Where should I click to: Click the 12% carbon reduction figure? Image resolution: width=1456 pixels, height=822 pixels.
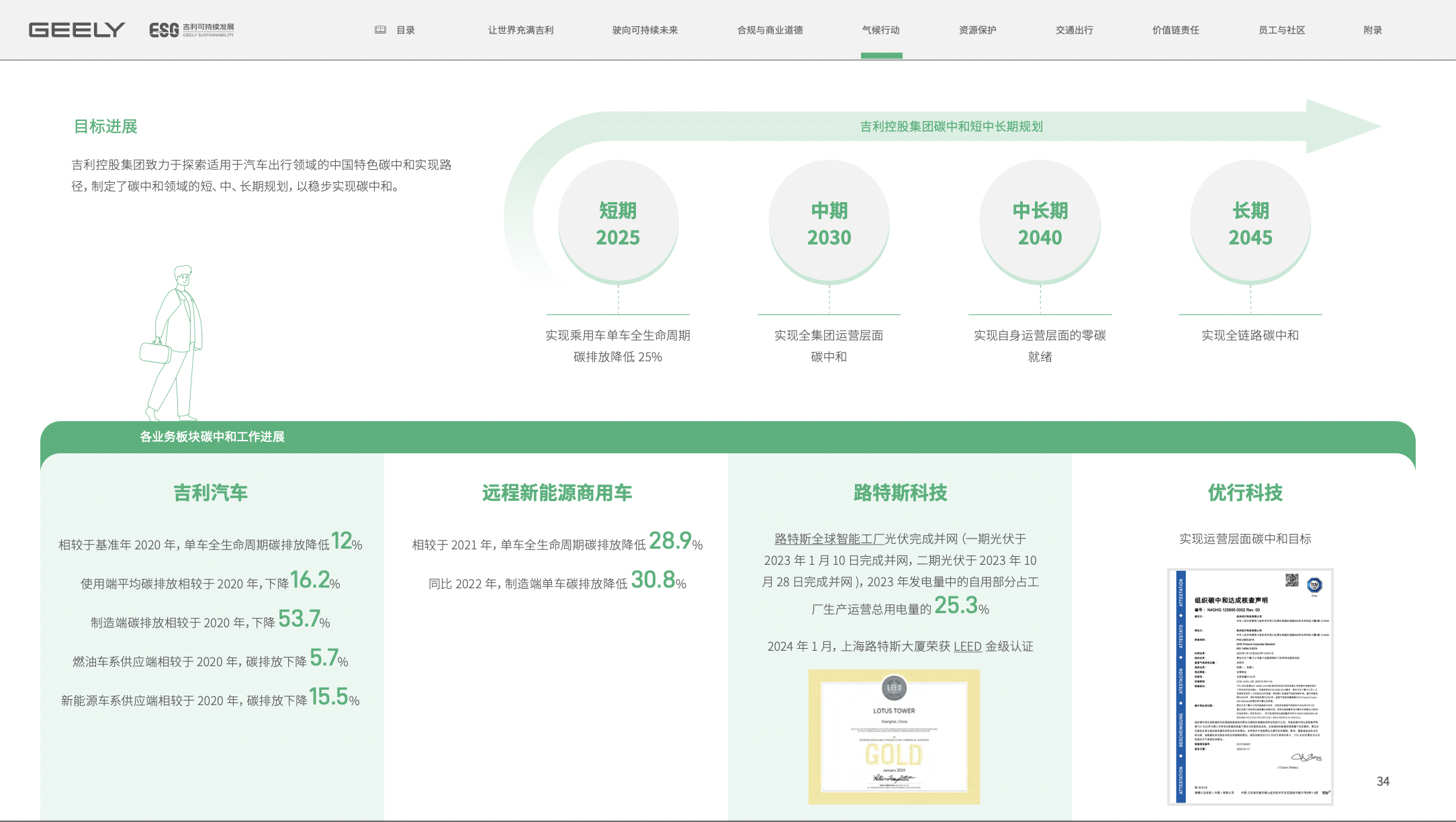pos(347,541)
